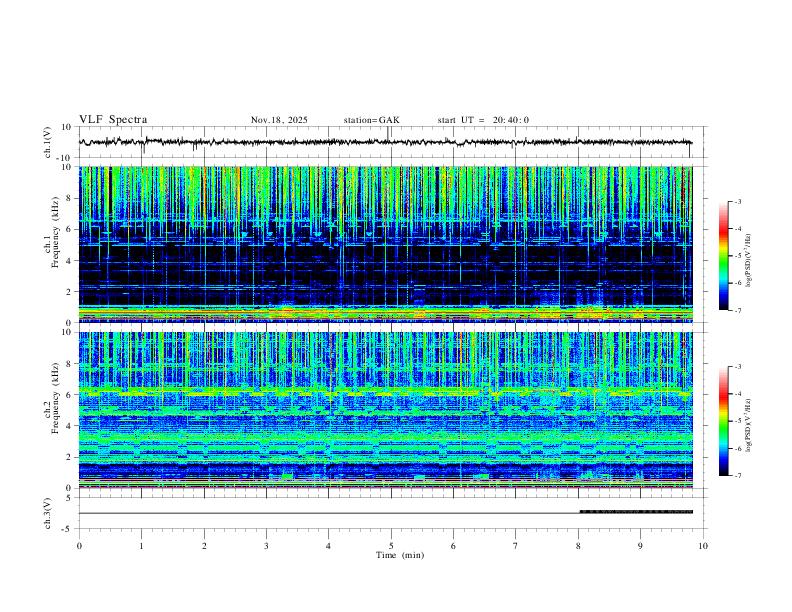Click the '-7' label on upper colorbar

pos(737,310)
